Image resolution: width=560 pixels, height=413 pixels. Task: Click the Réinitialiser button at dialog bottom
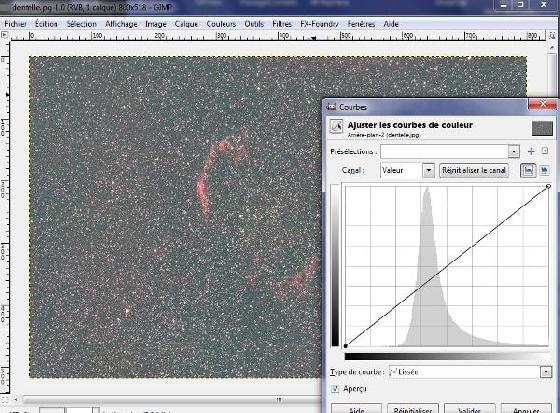pos(412,409)
